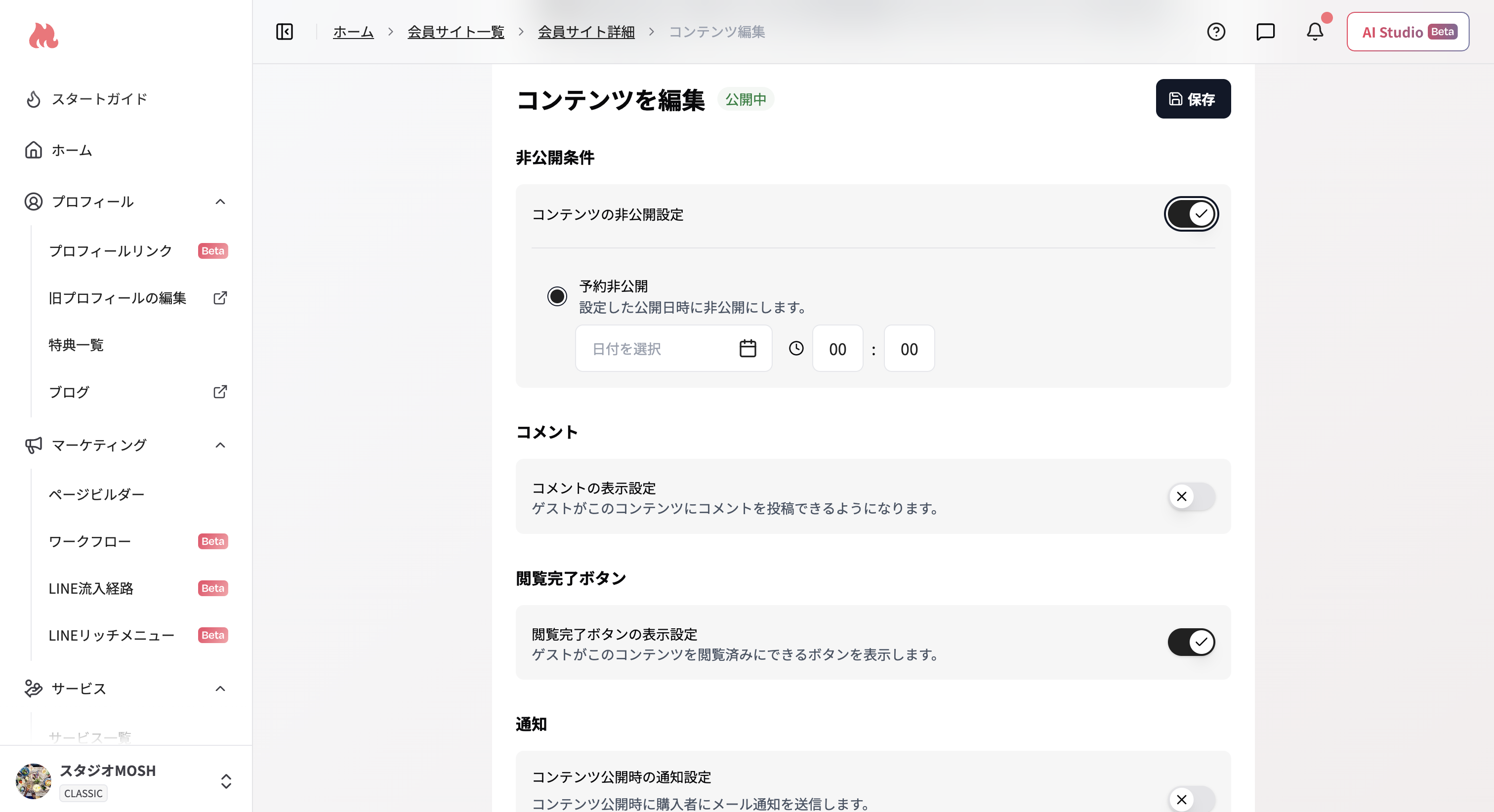Click the 閲覧完了ボタン section heading
1494x812 pixels.
571,578
